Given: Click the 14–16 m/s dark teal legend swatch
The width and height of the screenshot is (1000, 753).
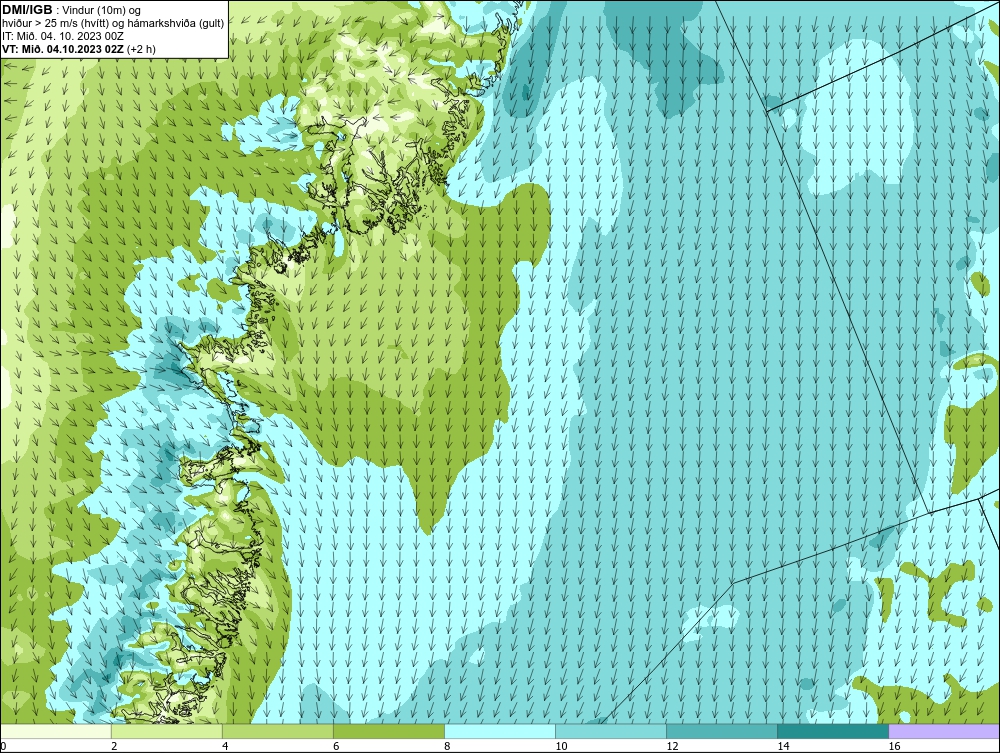Looking at the screenshot, I should click(x=833, y=731).
